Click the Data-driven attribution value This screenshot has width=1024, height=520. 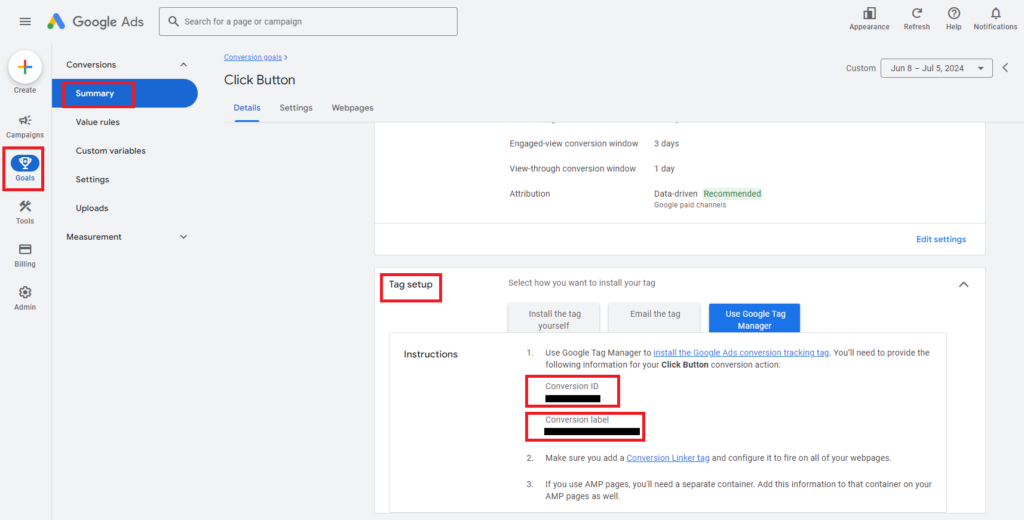(x=676, y=194)
